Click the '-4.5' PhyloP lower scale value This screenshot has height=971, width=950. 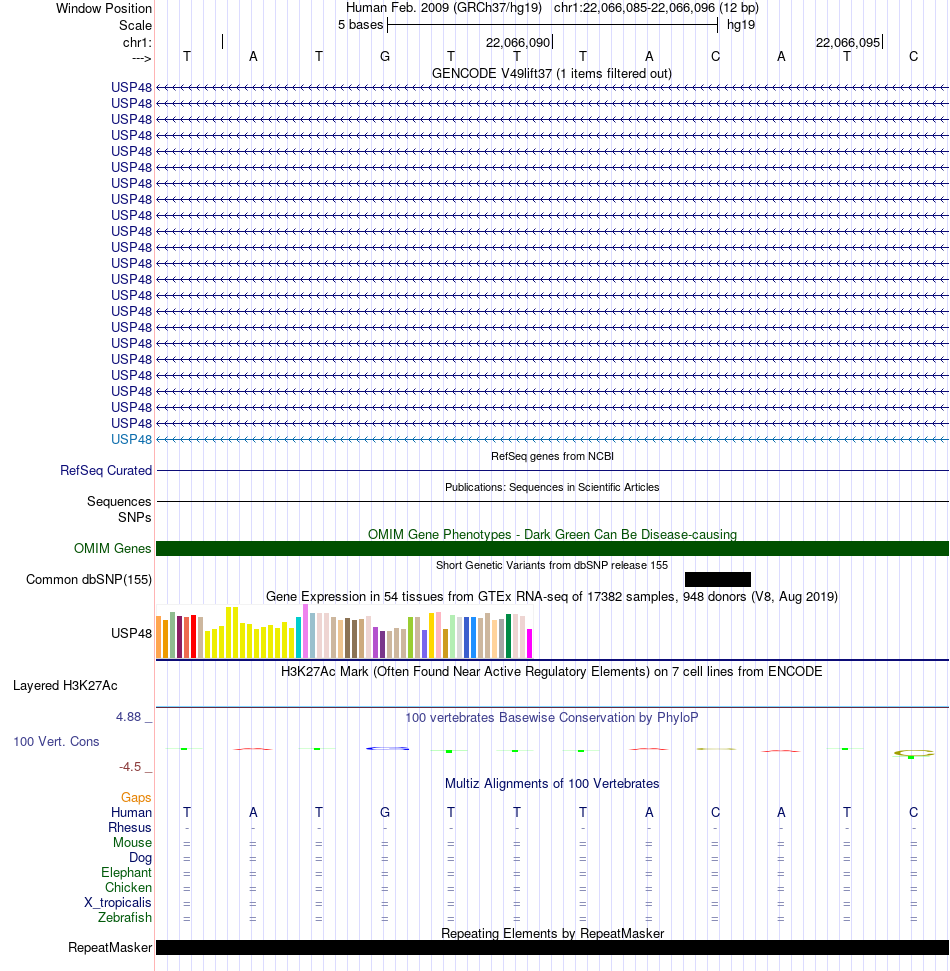[x=130, y=767]
